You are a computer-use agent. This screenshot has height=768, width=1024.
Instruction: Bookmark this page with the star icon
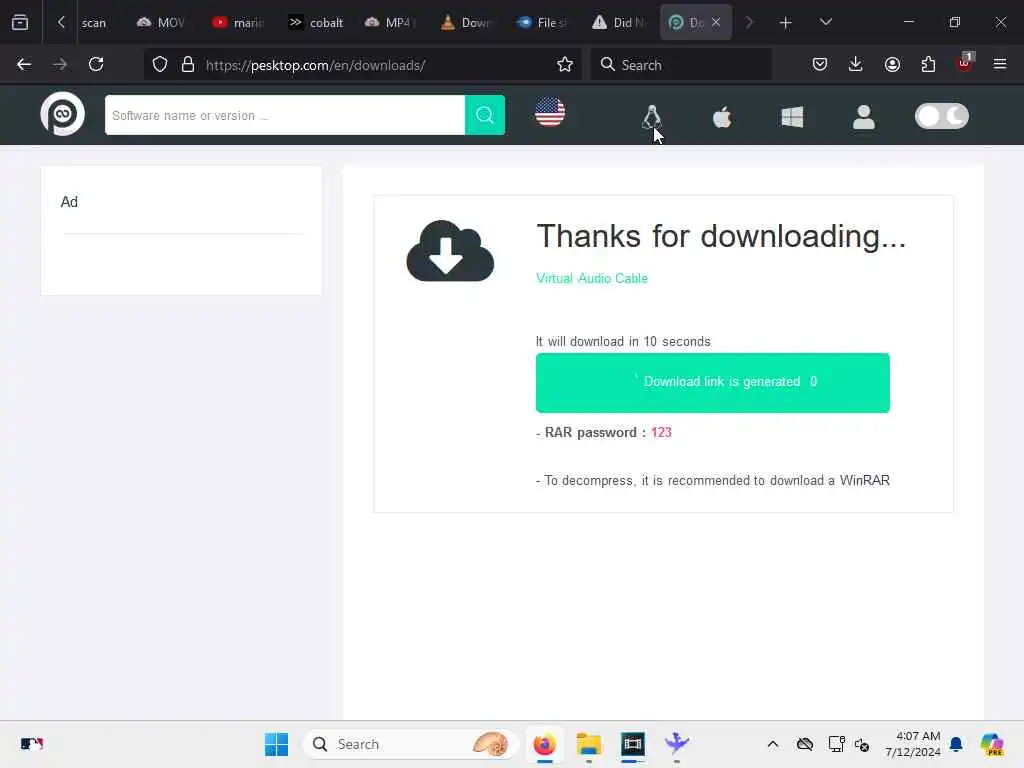[565, 65]
